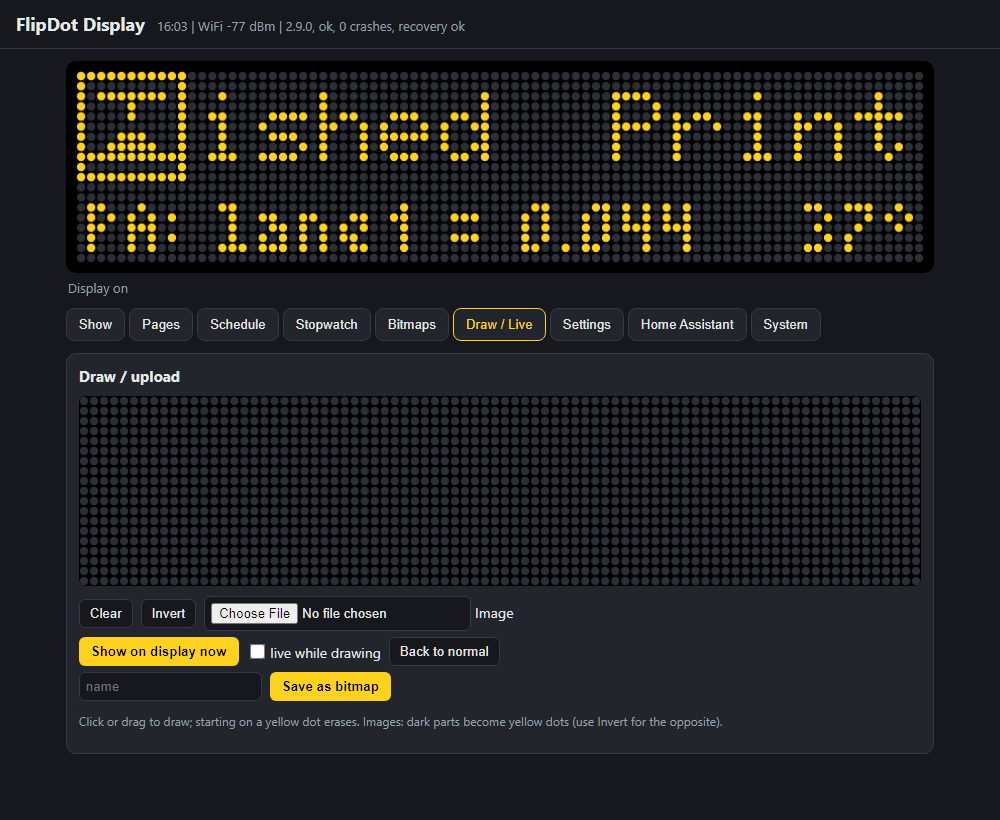This screenshot has width=1000, height=820.
Task: Click Back to normal button
Action: tap(445, 652)
